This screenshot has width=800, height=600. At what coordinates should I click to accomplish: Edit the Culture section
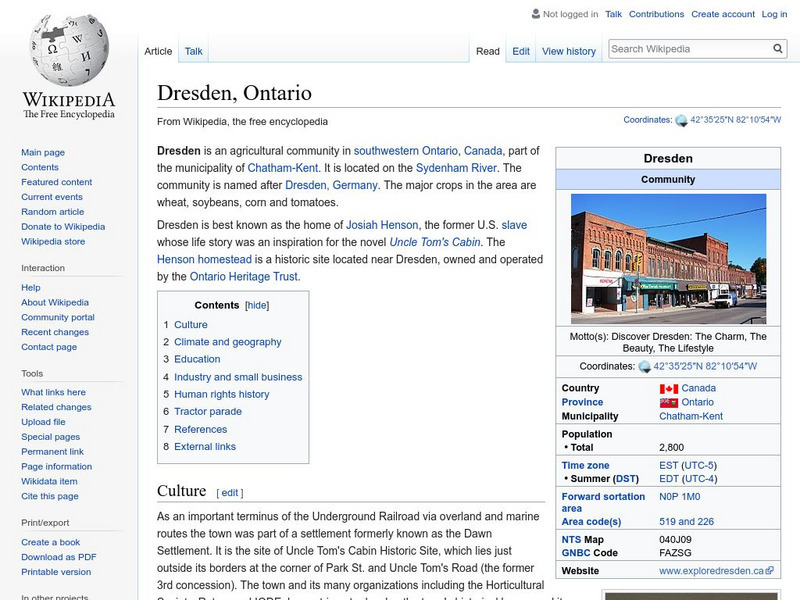[230, 492]
